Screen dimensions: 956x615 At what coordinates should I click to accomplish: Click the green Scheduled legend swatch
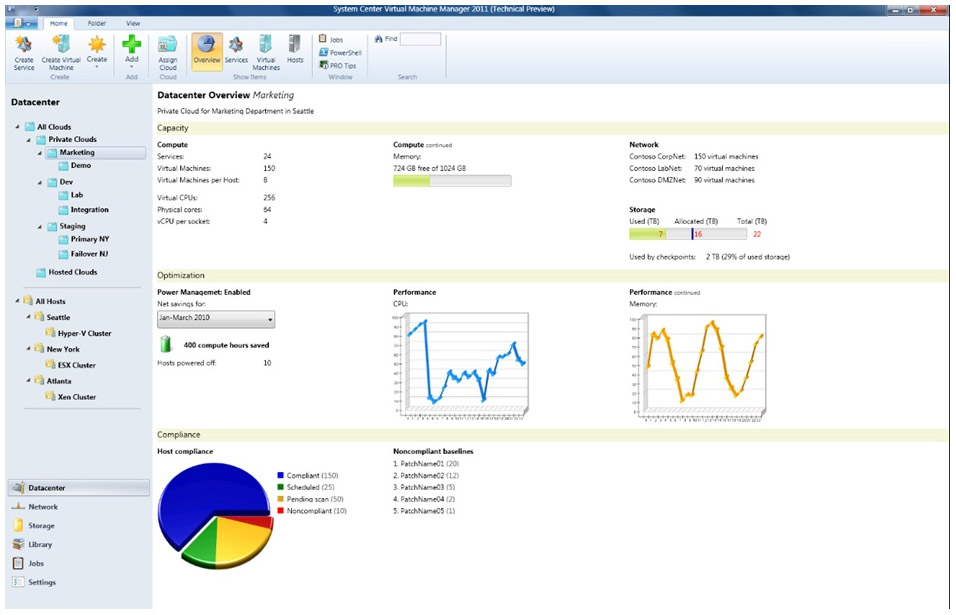click(280, 487)
